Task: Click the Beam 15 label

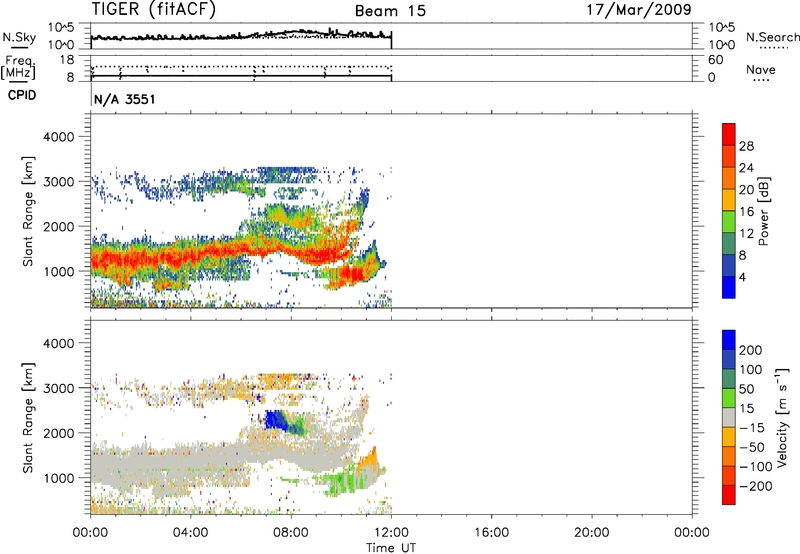Action: click(x=390, y=11)
